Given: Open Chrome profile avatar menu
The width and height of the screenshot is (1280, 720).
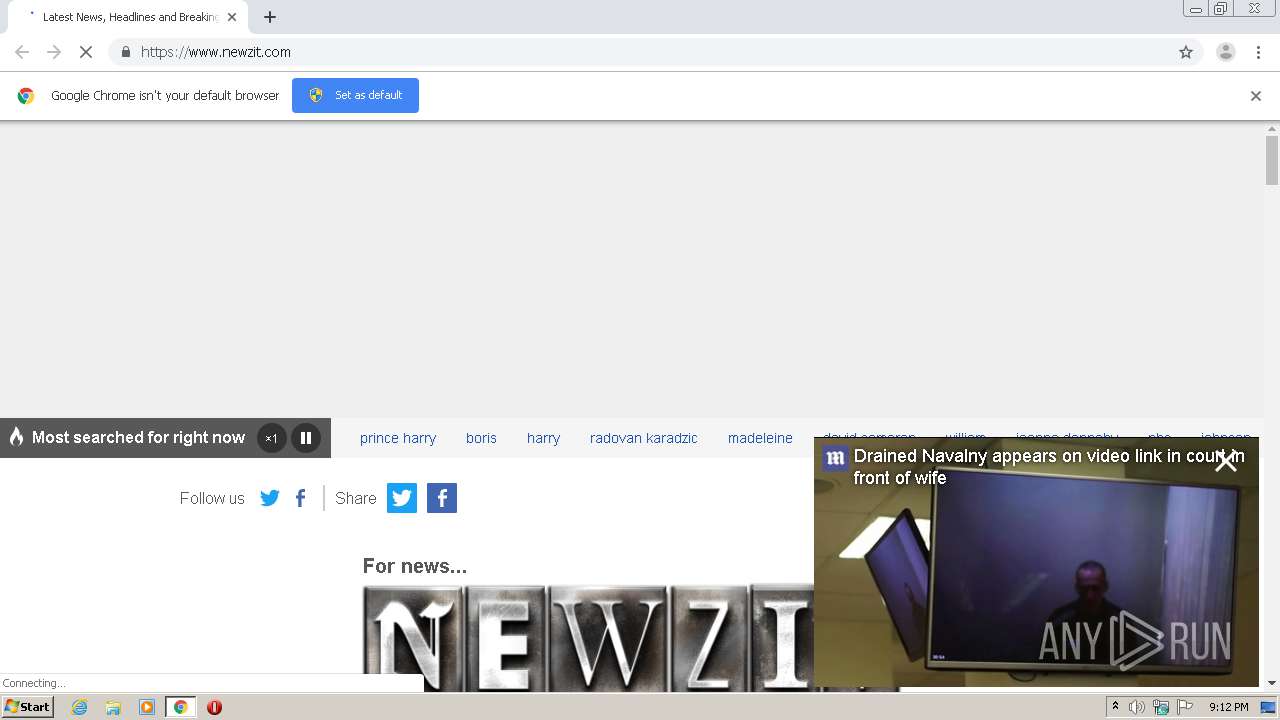Looking at the screenshot, I should click(x=1226, y=52).
